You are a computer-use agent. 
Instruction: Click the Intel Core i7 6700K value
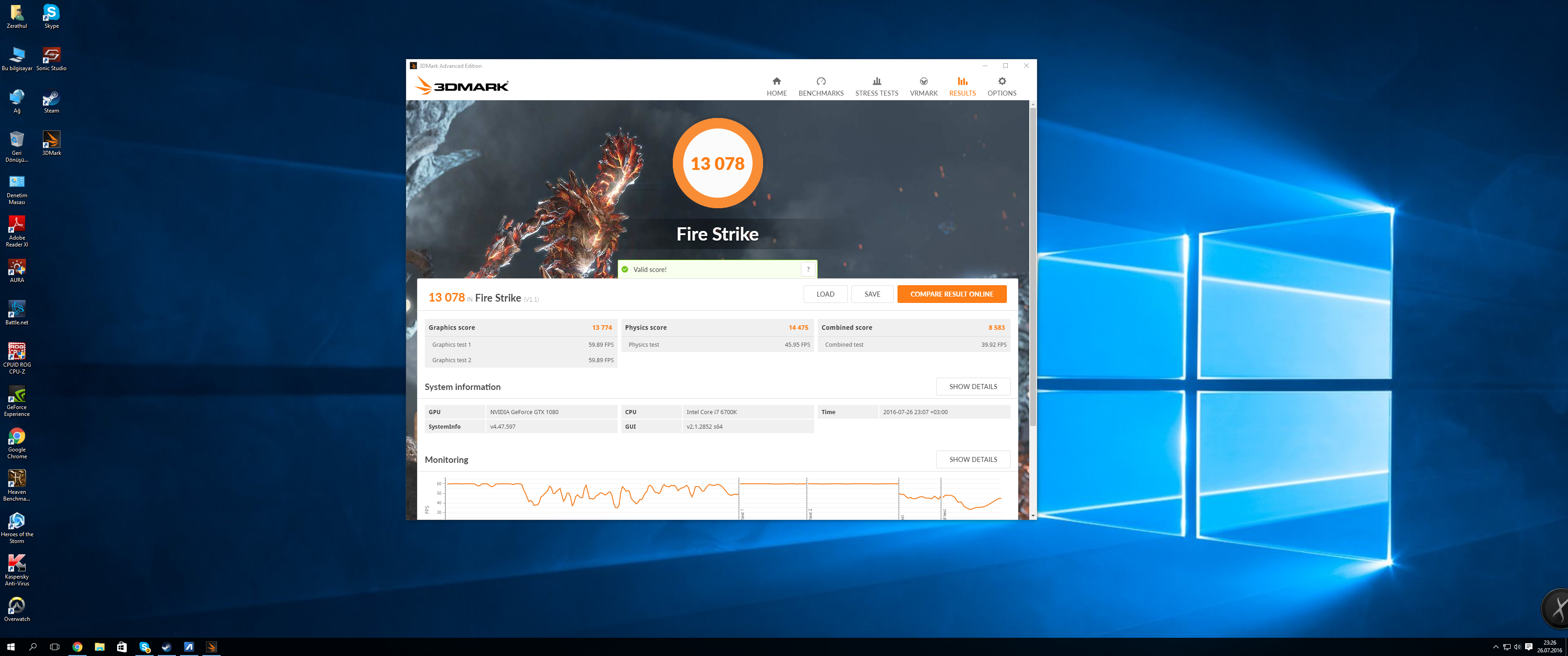pyautogui.click(x=711, y=412)
